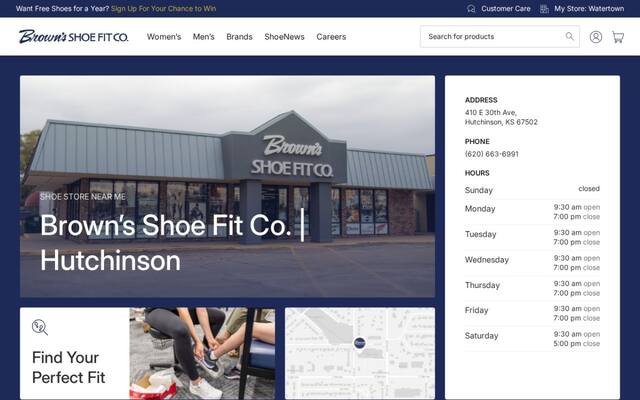Click the store map pin marker
640x400 pixels.
359,344
